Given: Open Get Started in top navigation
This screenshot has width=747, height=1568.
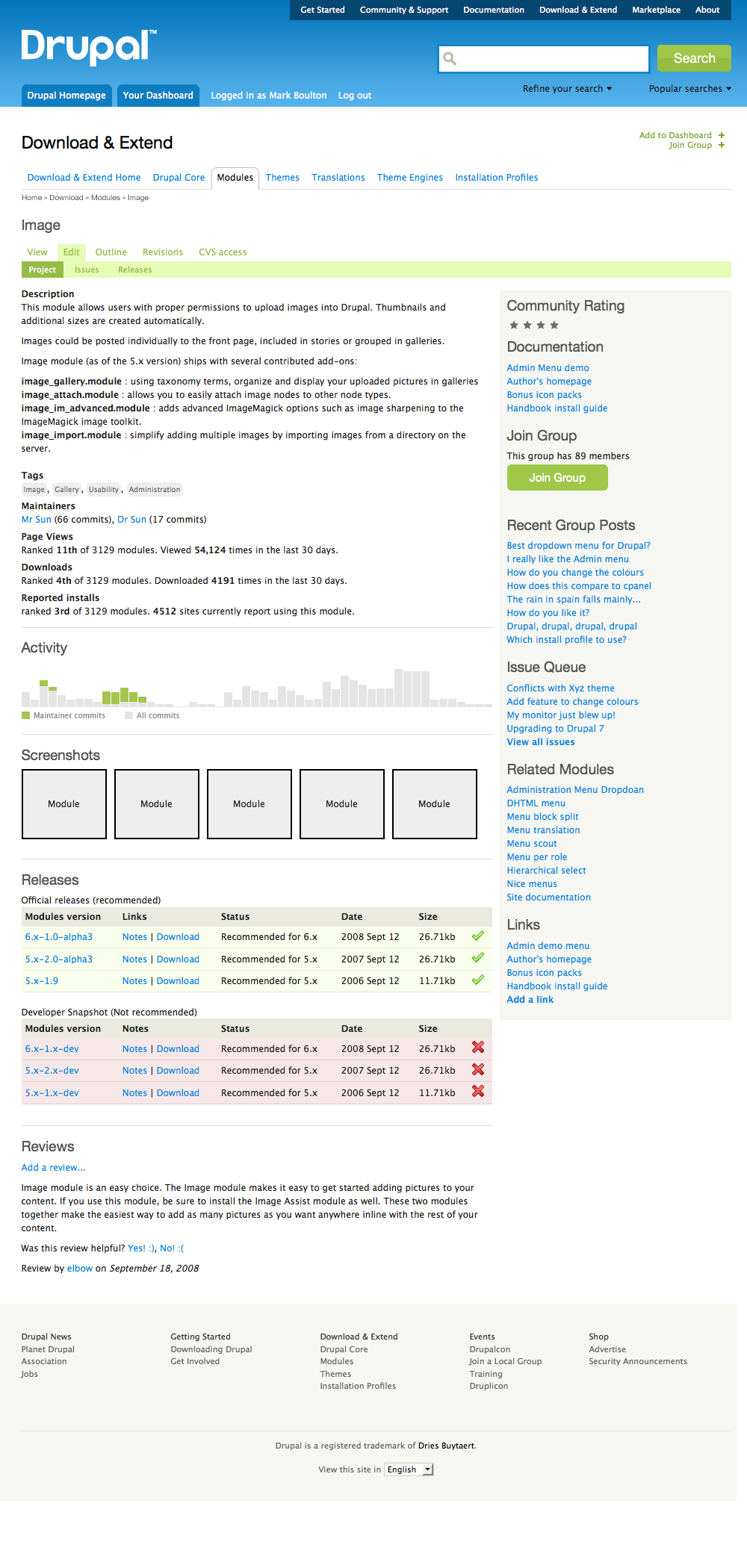Looking at the screenshot, I should click(x=323, y=10).
